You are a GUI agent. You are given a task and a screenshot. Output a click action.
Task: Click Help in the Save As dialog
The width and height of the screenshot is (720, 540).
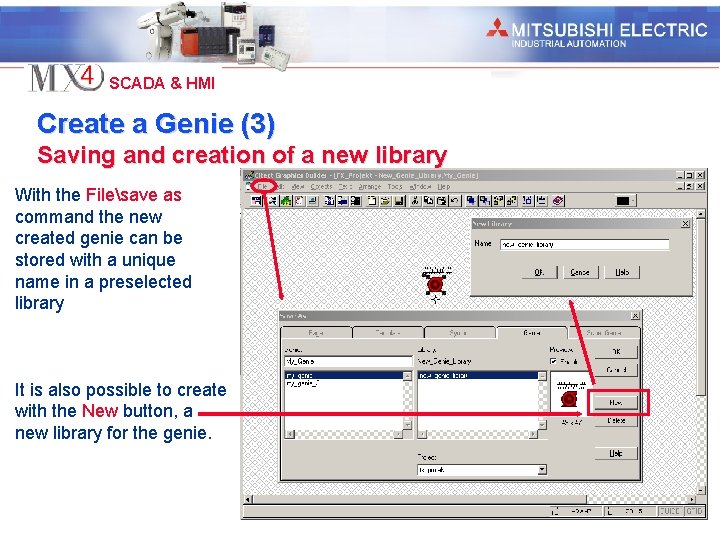(x=616, y=453)
